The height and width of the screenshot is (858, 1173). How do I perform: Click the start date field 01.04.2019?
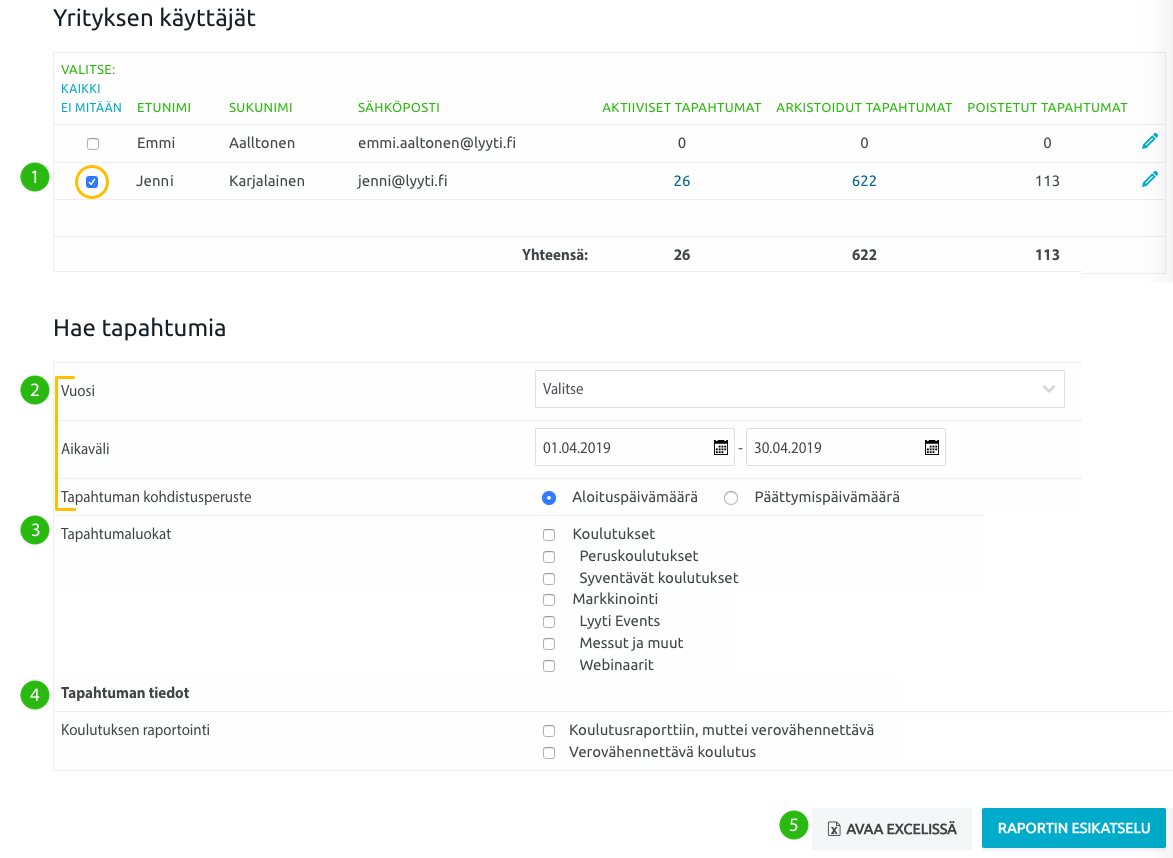point(620,448)
